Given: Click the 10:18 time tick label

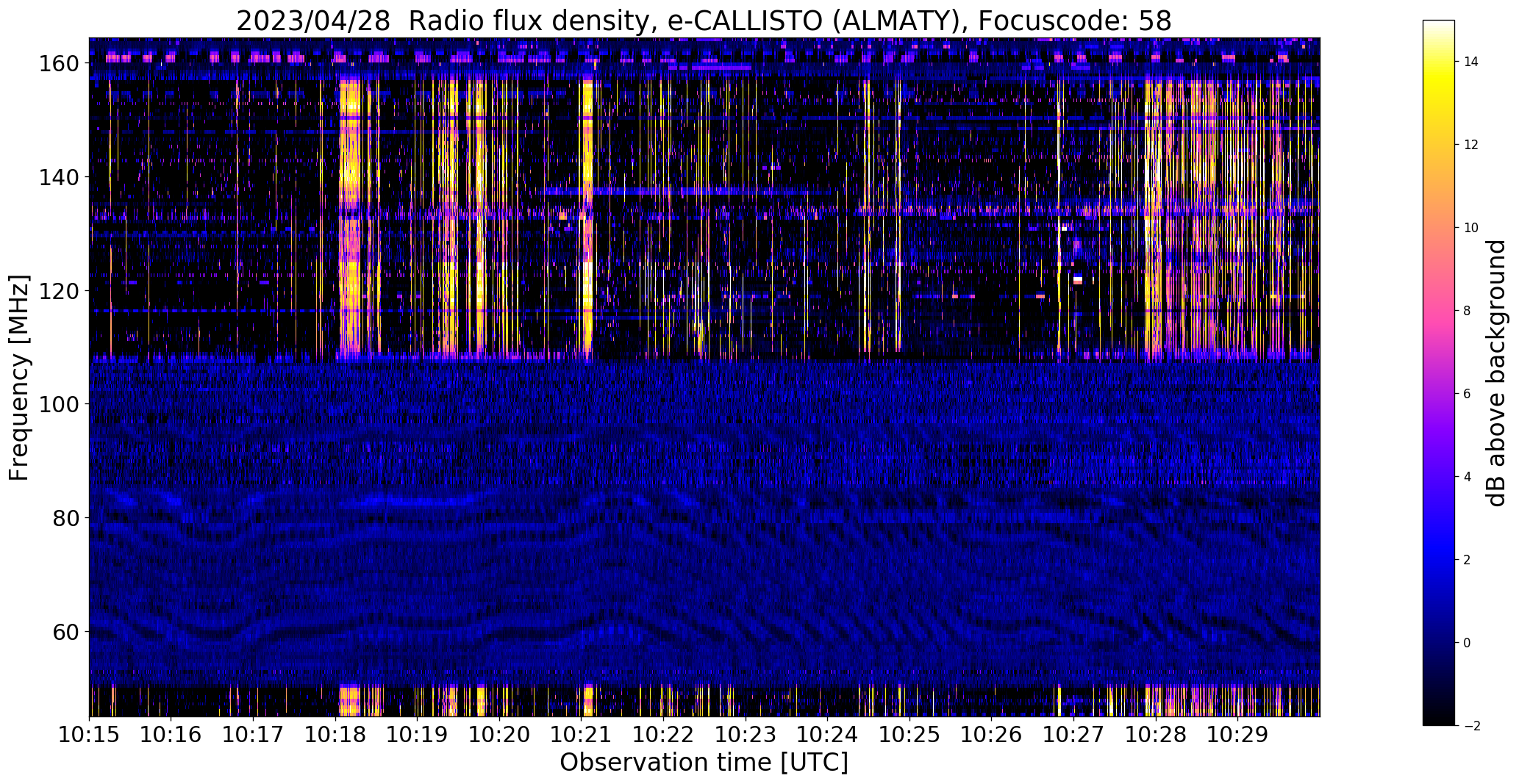Looking at the screenshot, I should (x=335, y=734).
